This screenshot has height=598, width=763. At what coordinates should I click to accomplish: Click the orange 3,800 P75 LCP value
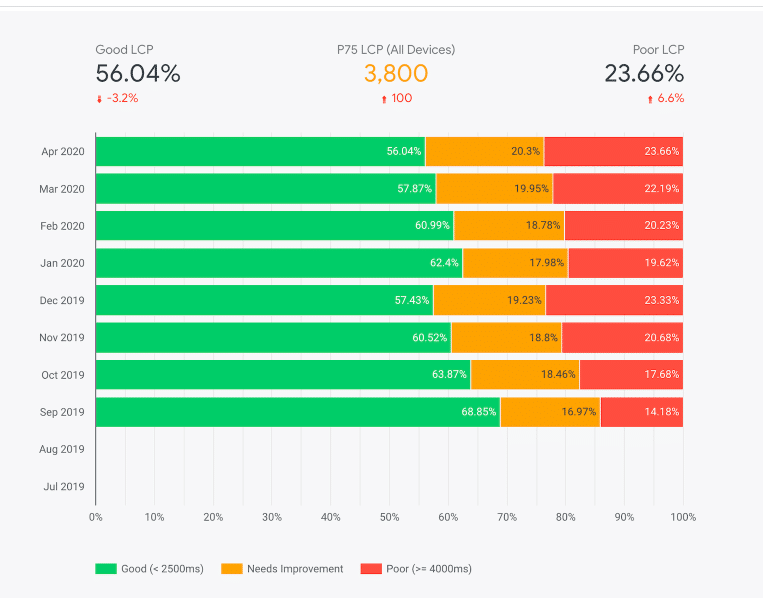pyautogui.click(x=396, y=73)
